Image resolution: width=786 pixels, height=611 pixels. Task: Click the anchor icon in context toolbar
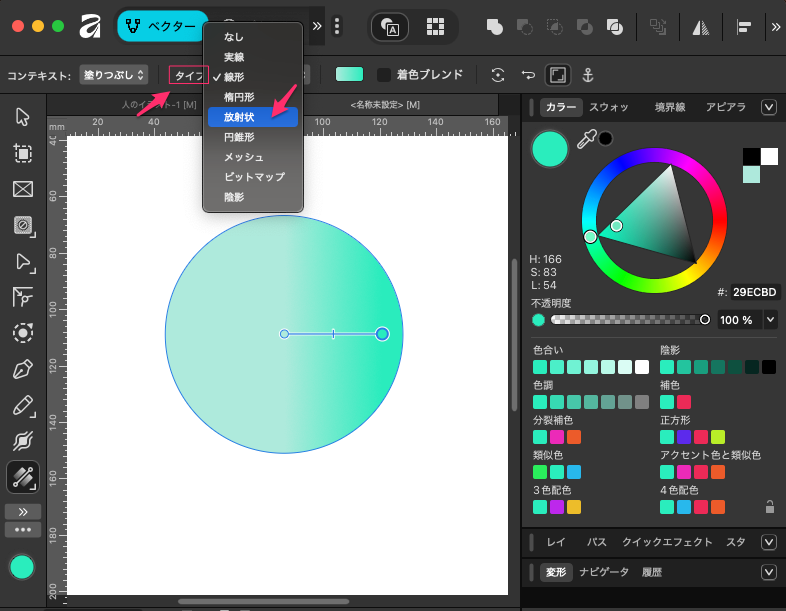588,75
